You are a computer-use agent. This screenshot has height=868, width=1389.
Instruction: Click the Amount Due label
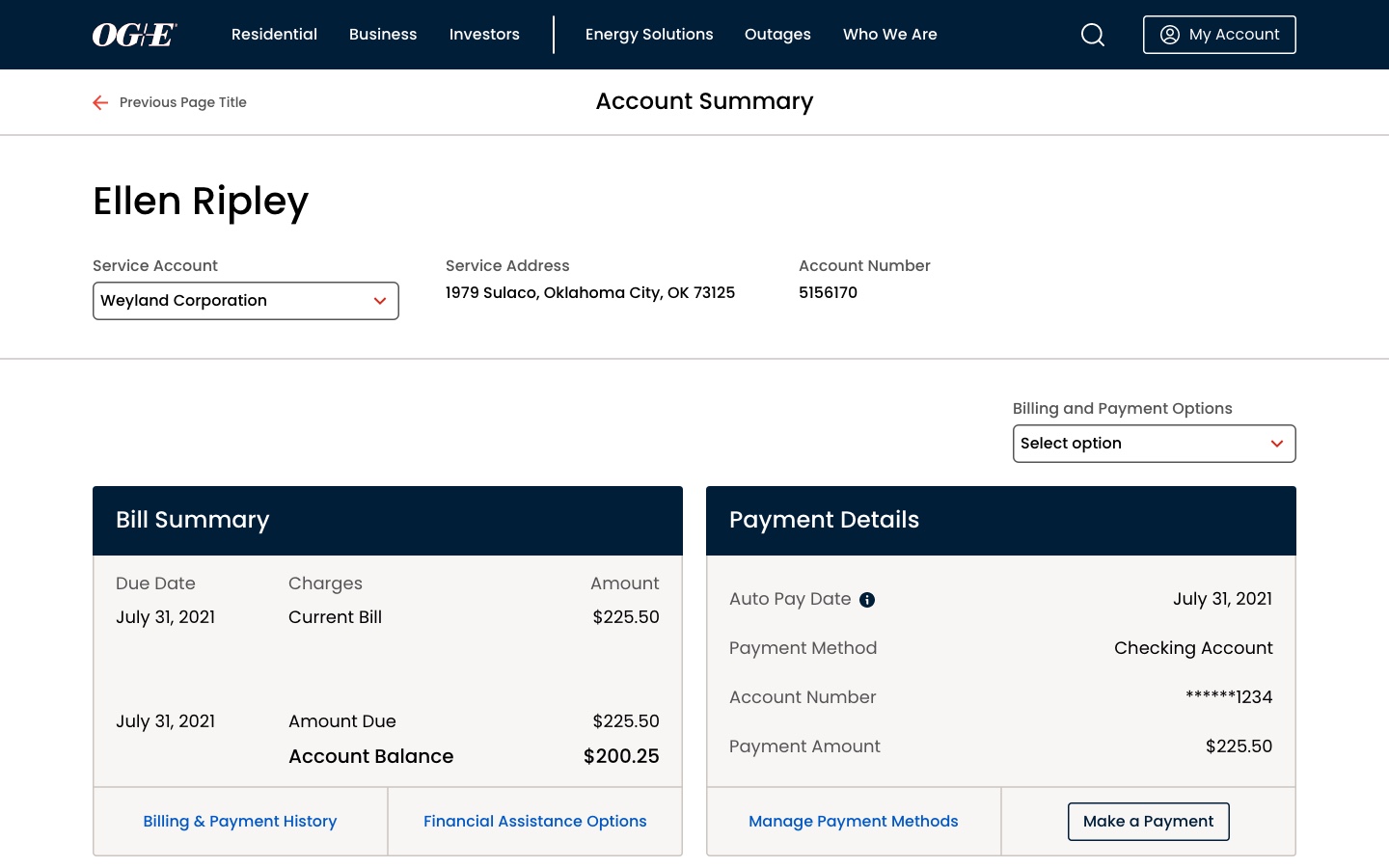342,721
